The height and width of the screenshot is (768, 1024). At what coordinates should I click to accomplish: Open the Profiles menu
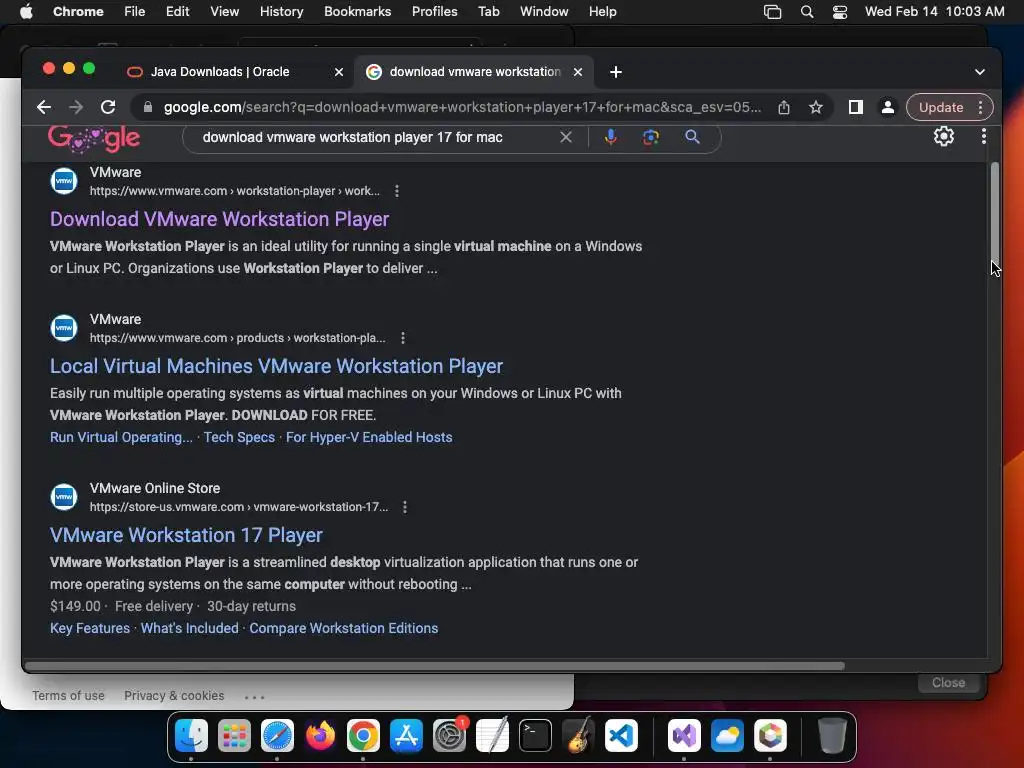point(434,11)
